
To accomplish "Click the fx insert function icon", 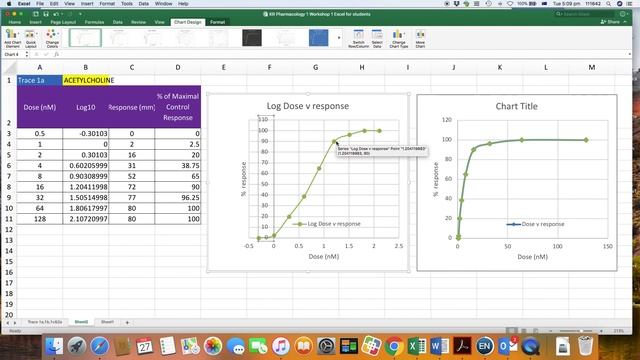I will point(57,54).
